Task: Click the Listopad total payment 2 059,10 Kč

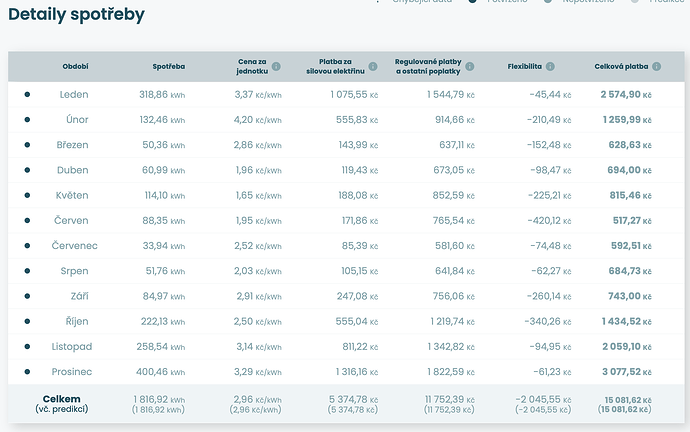Action: [x=626, y=346]
